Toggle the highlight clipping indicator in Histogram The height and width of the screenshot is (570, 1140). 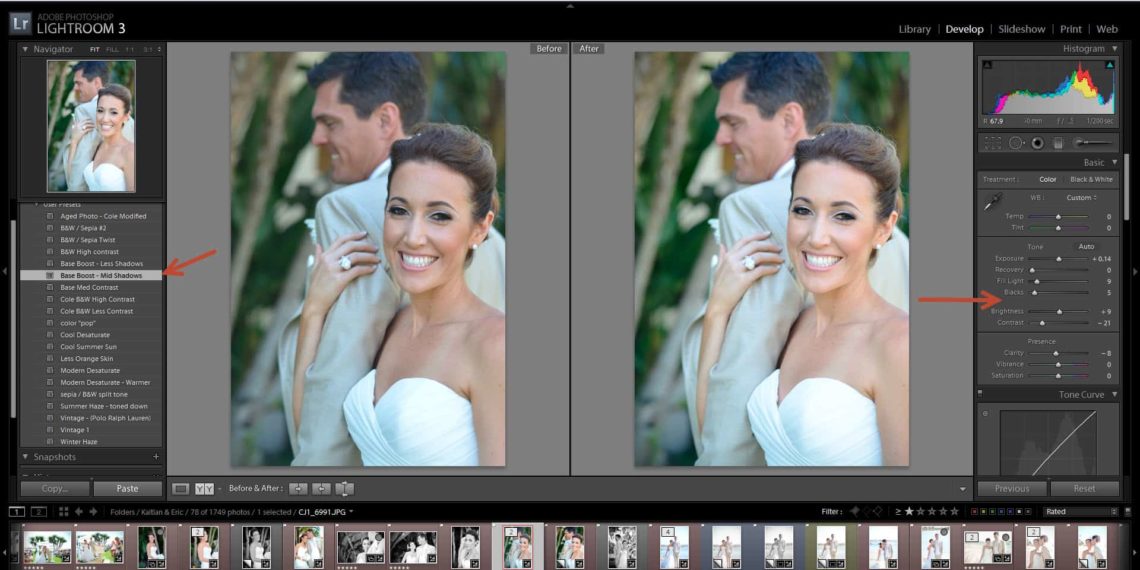(1109, 65)
